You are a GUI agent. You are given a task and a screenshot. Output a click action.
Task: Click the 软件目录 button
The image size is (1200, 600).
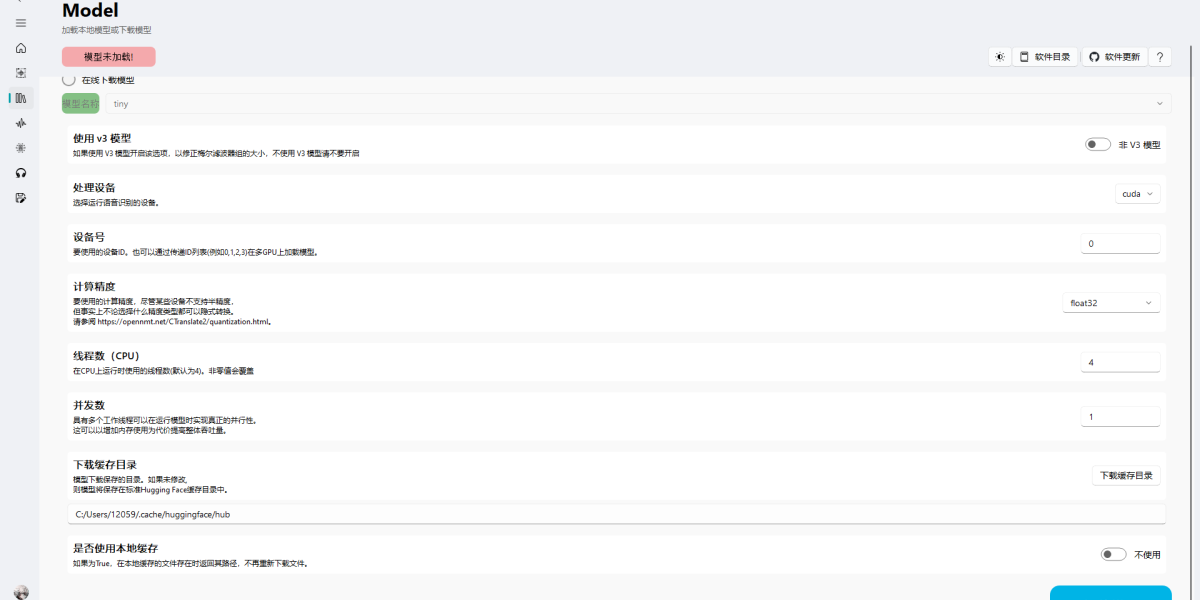pyautogui.click(x=1045, y=57)
